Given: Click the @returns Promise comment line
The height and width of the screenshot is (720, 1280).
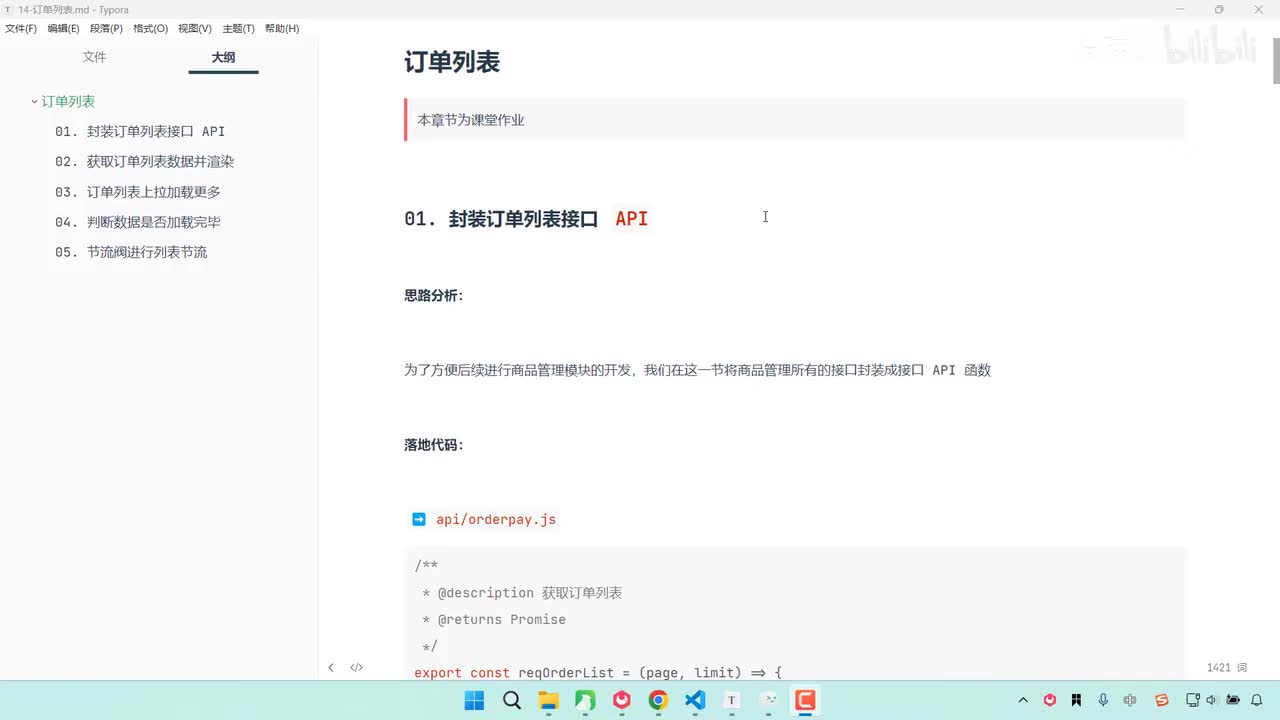Looking at the screenshot, I should (x=494, y=619).
